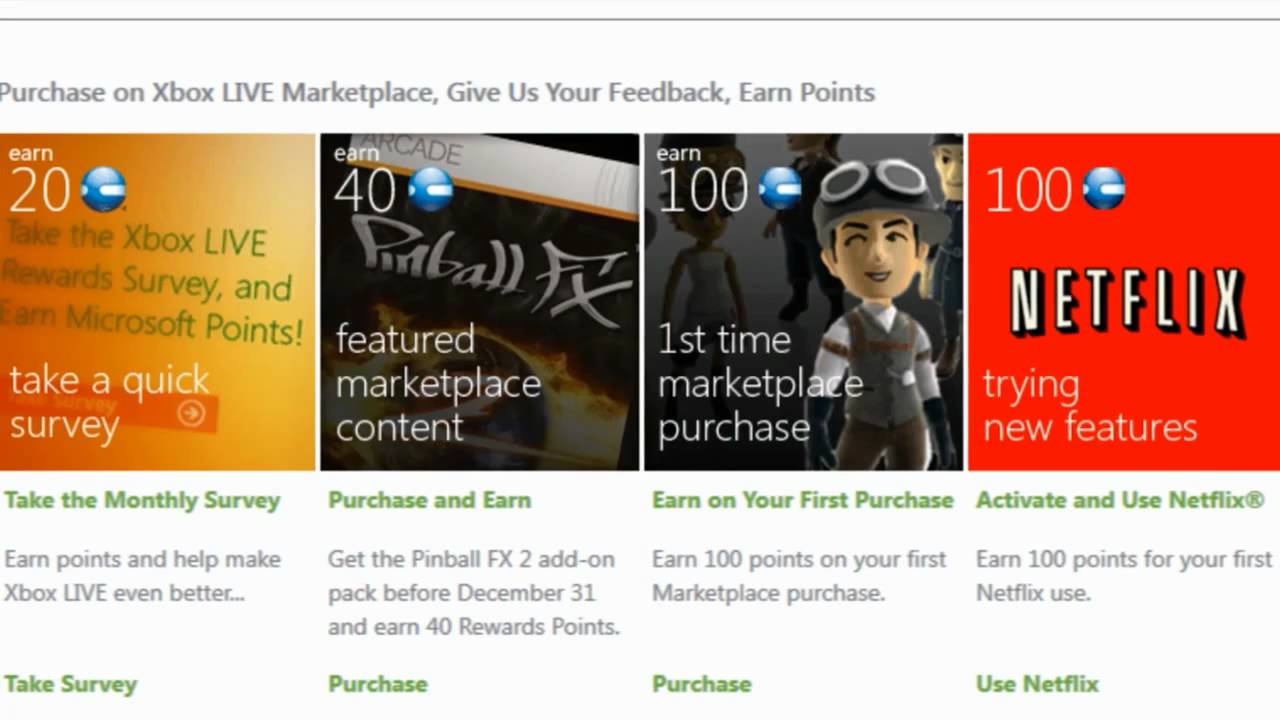Select the 'featured marketplace content' tile text
The width and height of the screenshot is (1280, 720).
click(x=437, y=383)
